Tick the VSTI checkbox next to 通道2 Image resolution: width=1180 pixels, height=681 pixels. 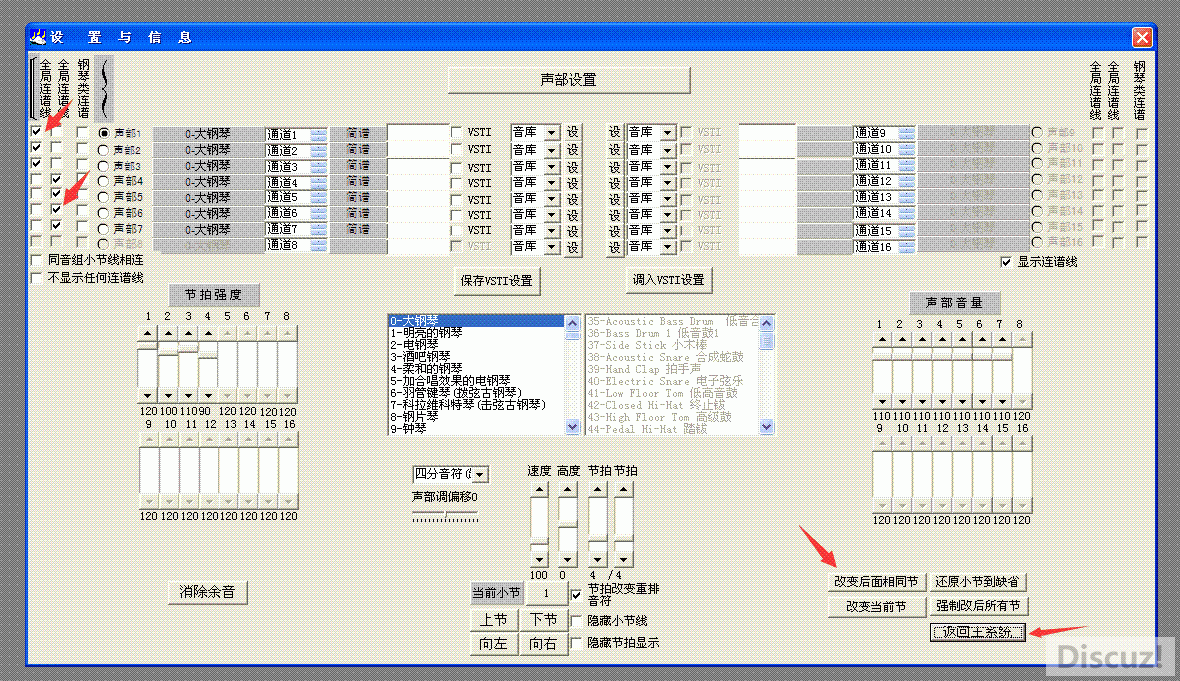point(457,149)
